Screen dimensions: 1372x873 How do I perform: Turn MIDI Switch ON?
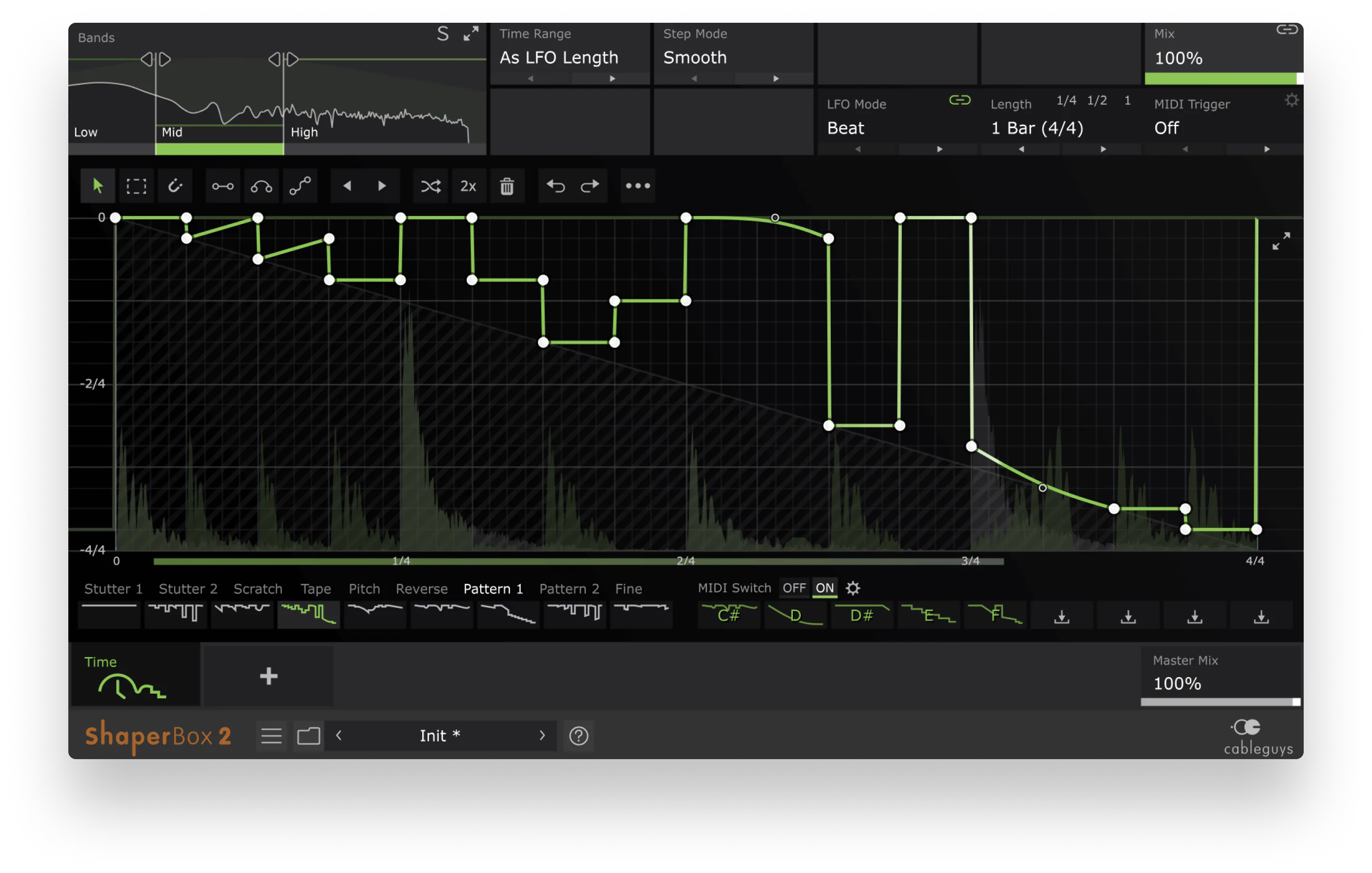[x=824, y=588]
